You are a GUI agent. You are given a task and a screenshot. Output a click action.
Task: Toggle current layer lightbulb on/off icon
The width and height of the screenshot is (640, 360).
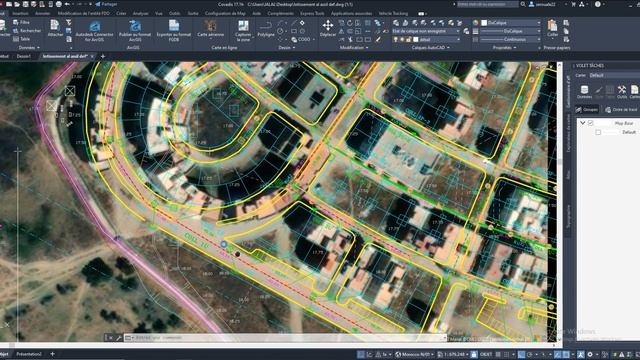[395, 40]
